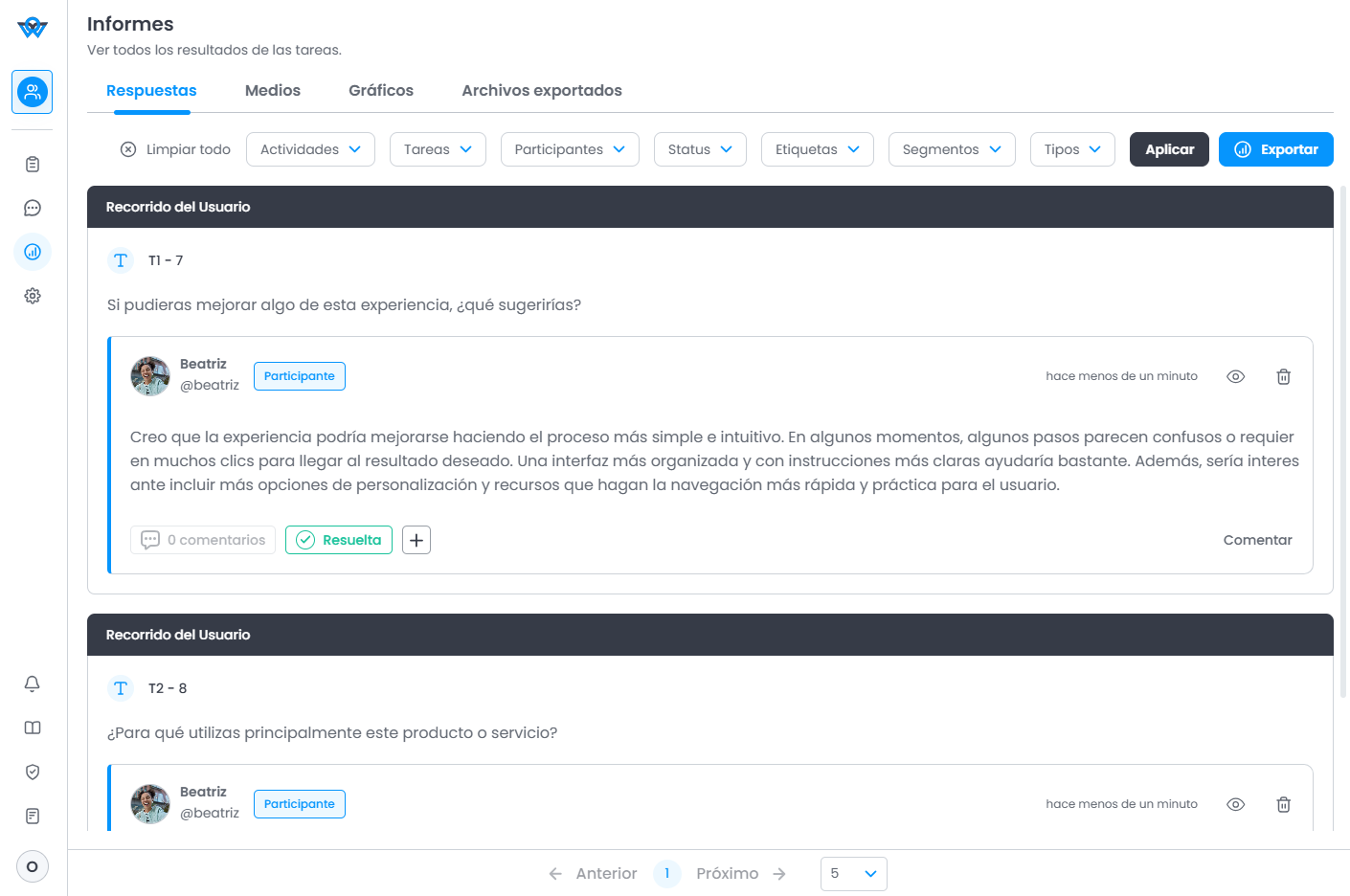Click the user avatar circle labeled O
The width and height of the screenshot is (1350, 896).
pyautogui.click(x=33, y=866)
